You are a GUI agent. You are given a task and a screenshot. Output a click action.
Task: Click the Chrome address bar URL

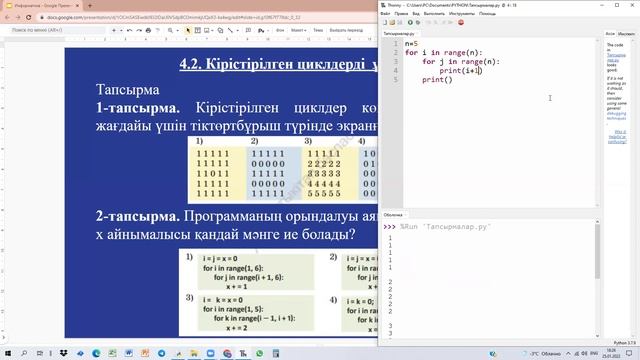click(x=173, y=18)
